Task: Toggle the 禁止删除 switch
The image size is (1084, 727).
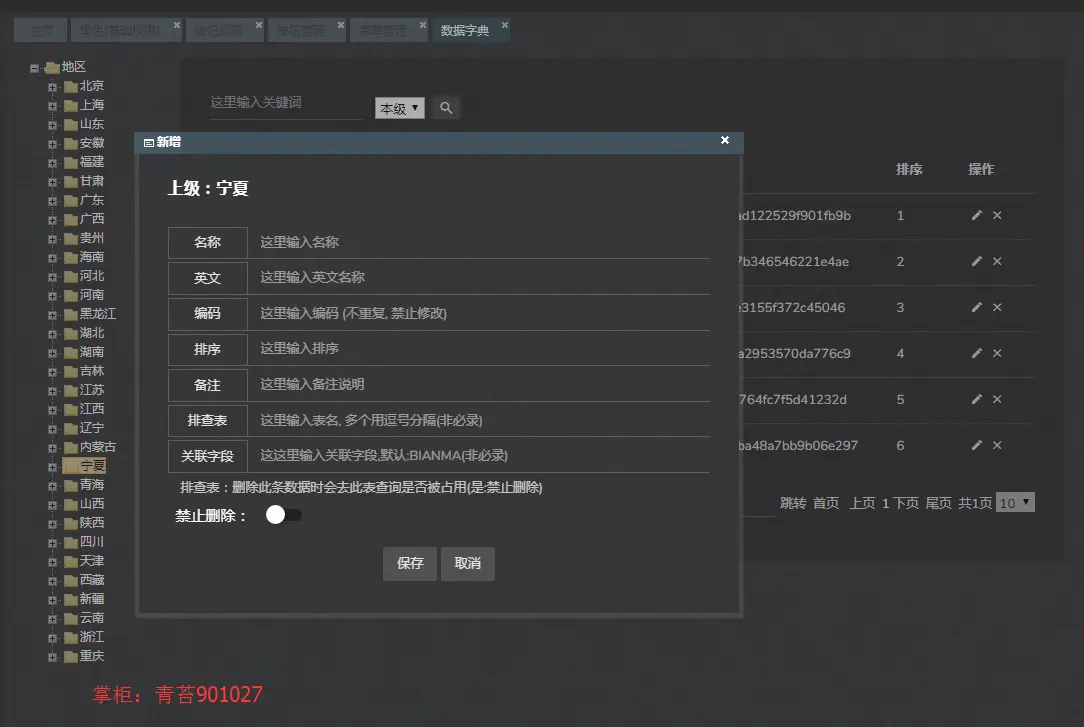Action: coord(283,515)
